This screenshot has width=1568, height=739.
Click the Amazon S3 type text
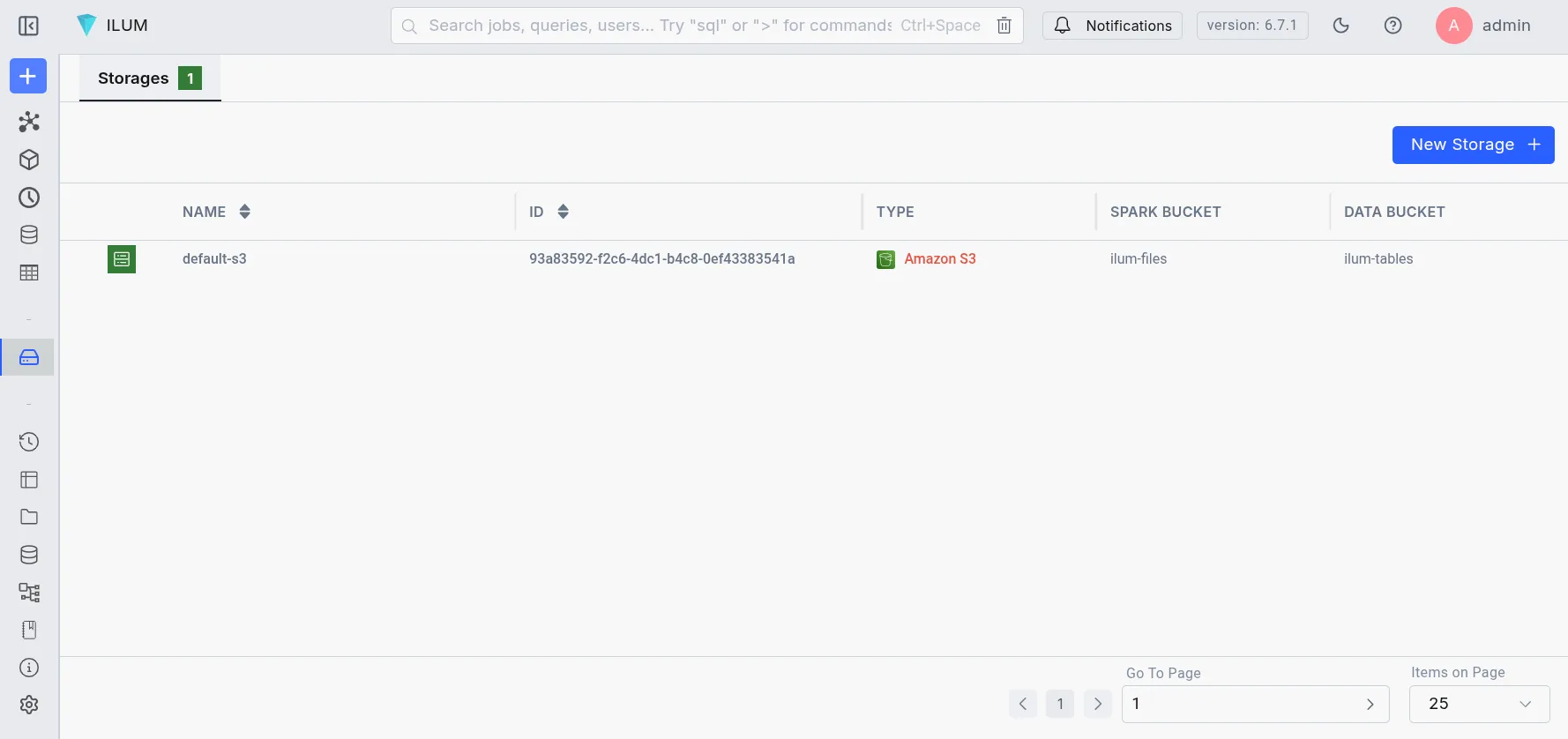coord(940,259)
